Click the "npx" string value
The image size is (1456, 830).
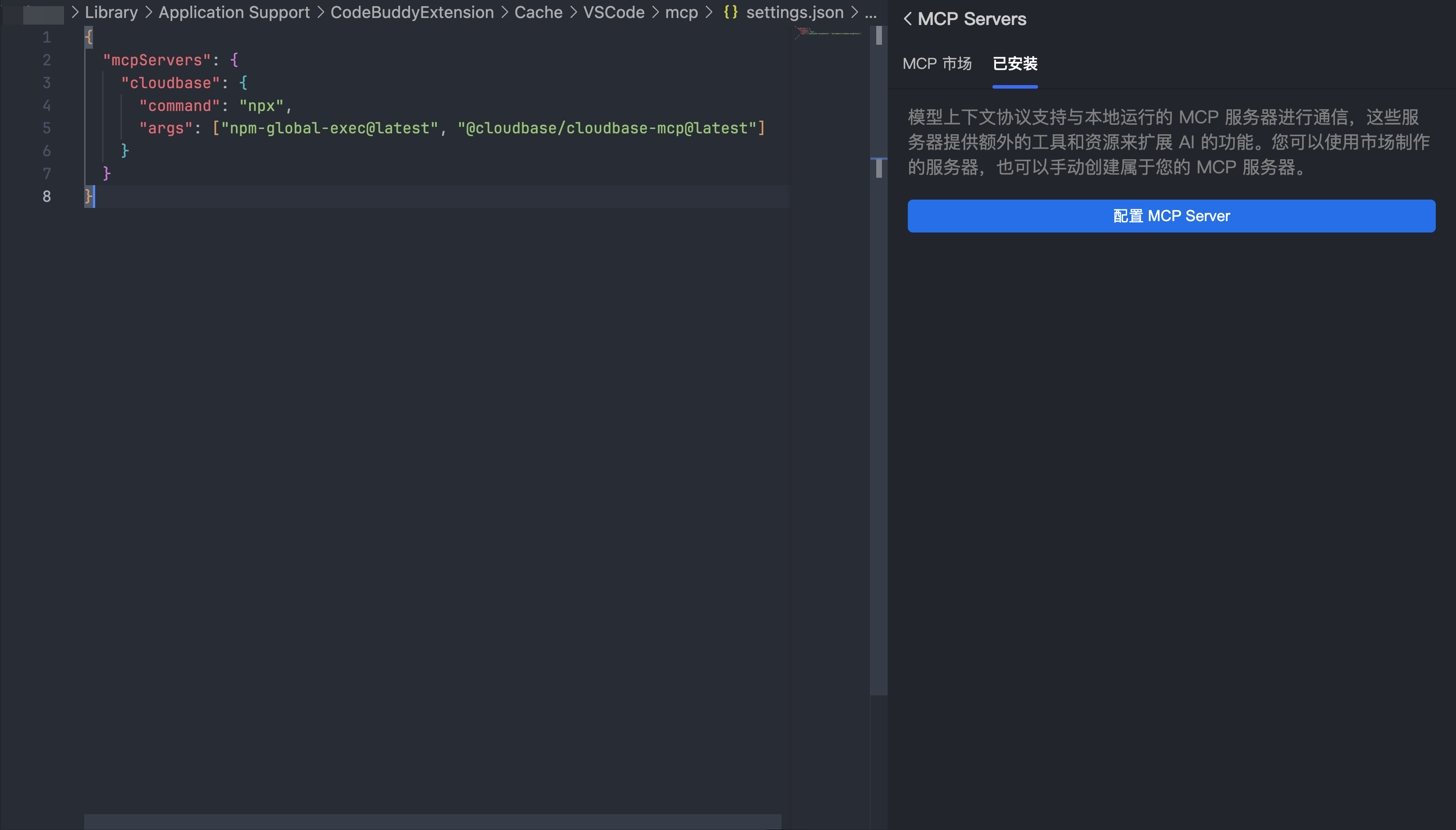(x=261, y=105)
